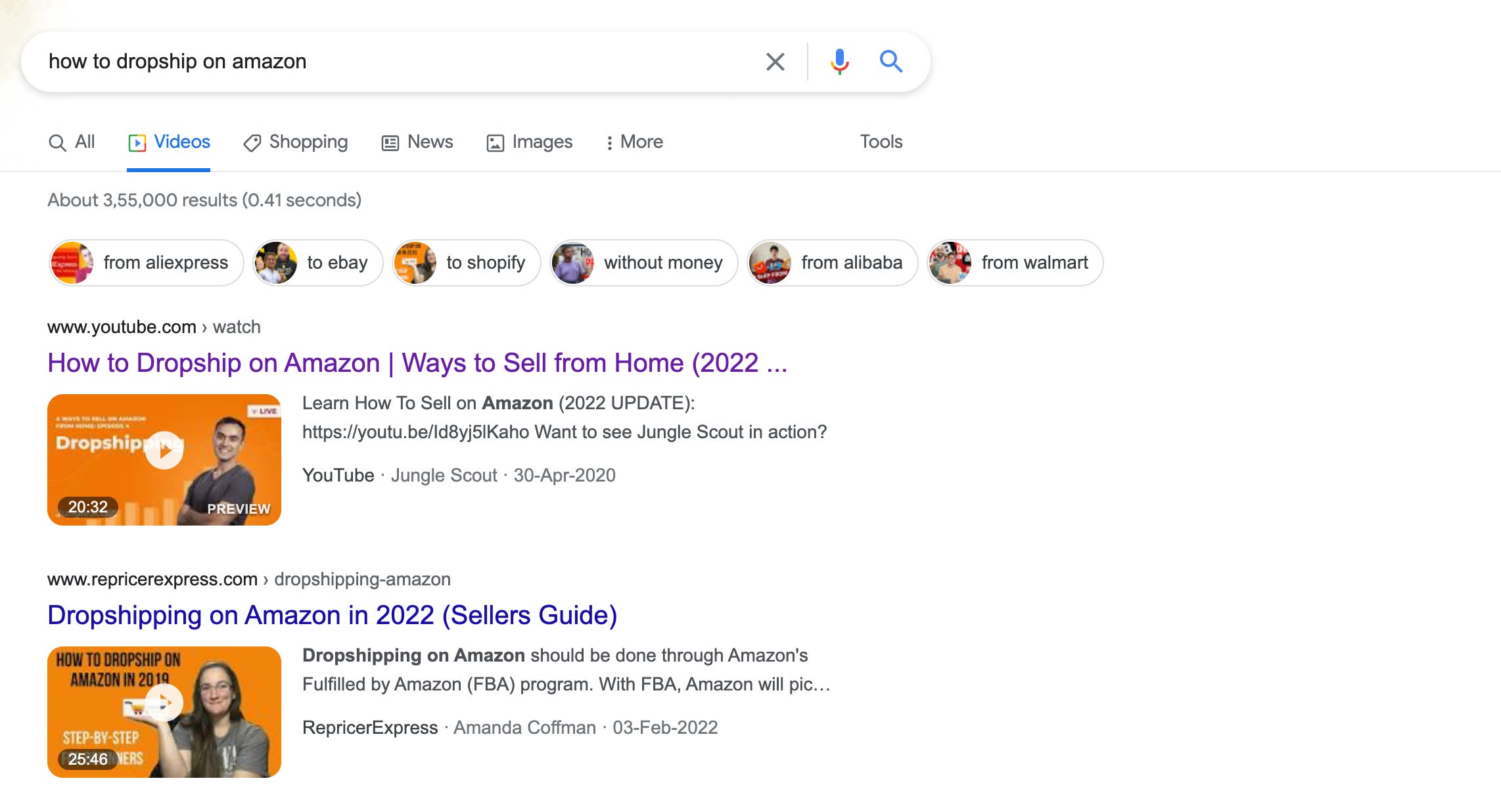Switch to the All results tab

[72, 142]
